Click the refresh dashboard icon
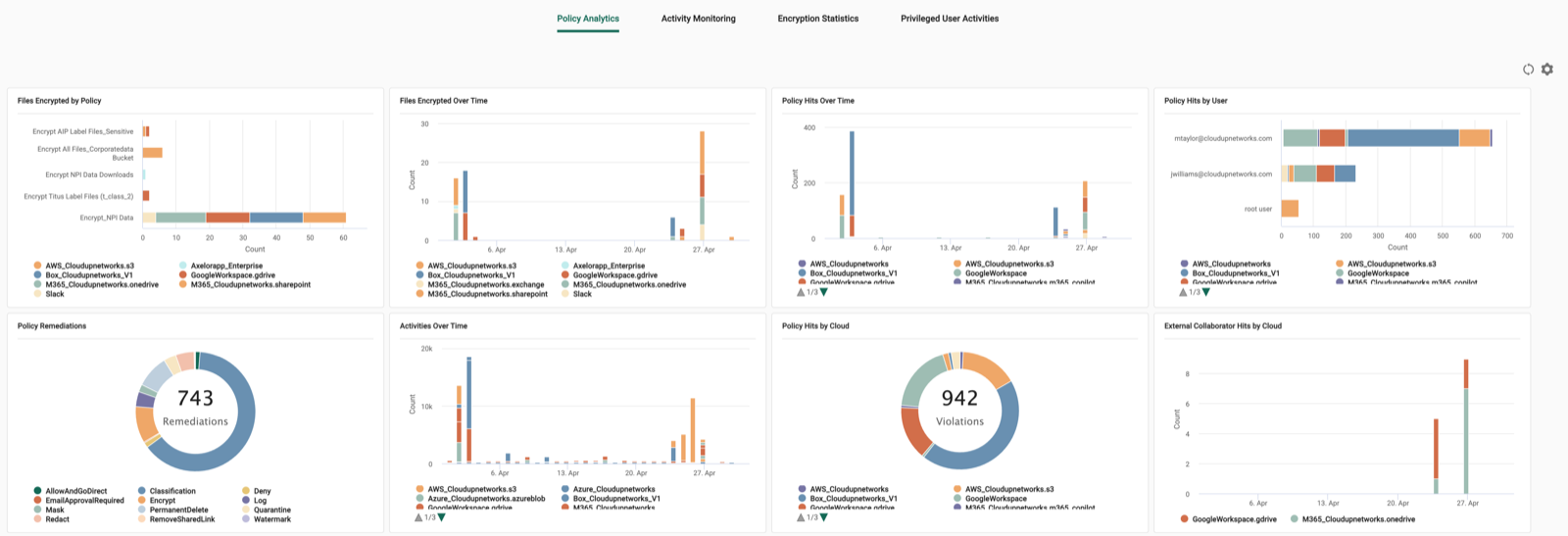1568x536 pixels. click(x=1528, y=70)
